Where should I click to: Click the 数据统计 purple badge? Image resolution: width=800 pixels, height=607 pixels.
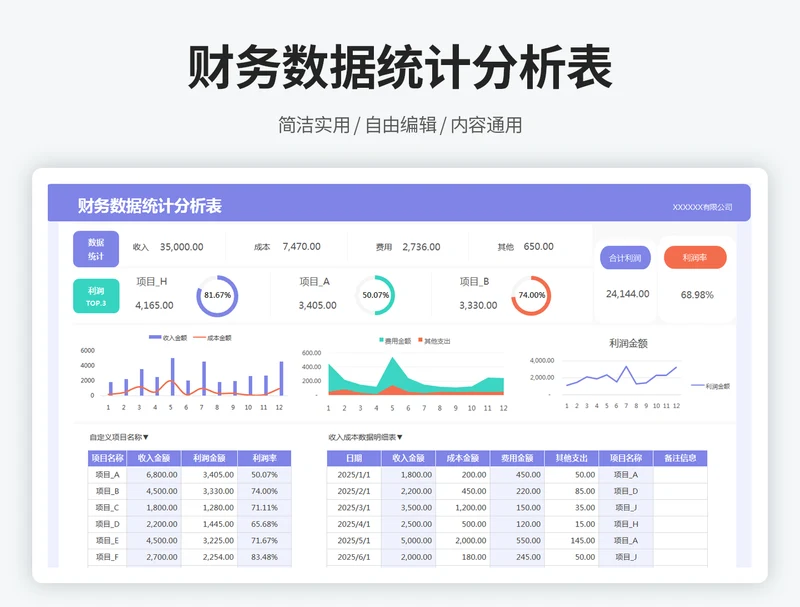click(96, 249)
